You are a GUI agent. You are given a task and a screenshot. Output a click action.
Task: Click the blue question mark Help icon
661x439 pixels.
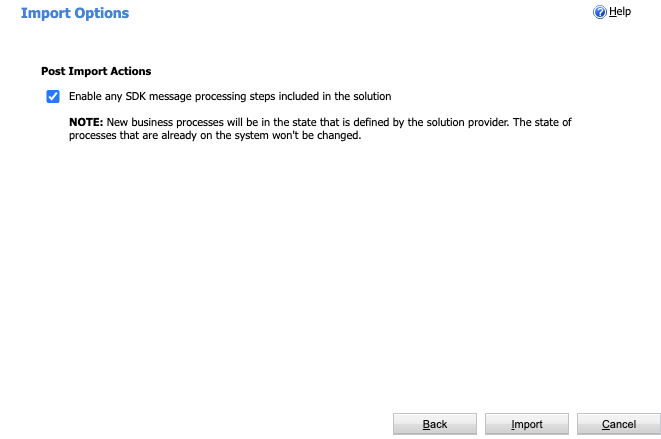click(x=600, y=12)
